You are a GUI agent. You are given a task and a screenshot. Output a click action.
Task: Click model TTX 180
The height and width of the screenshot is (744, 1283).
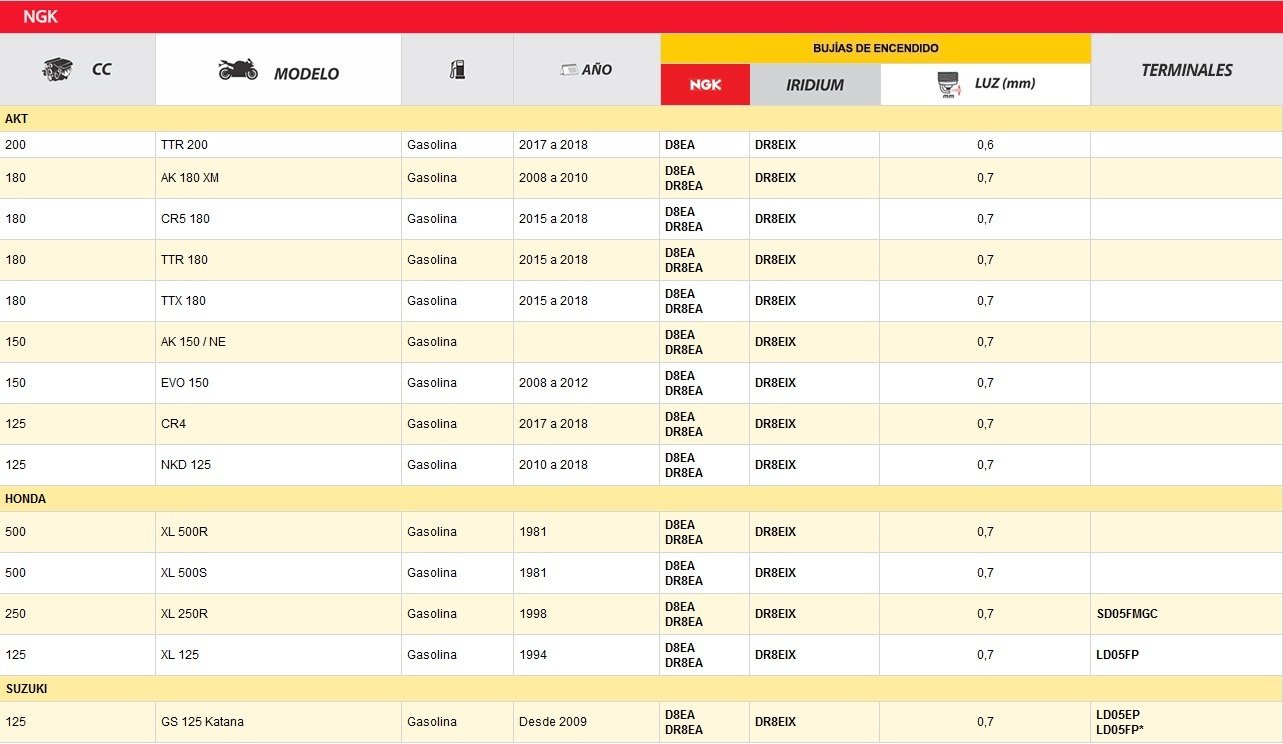(x=183, y=301)
